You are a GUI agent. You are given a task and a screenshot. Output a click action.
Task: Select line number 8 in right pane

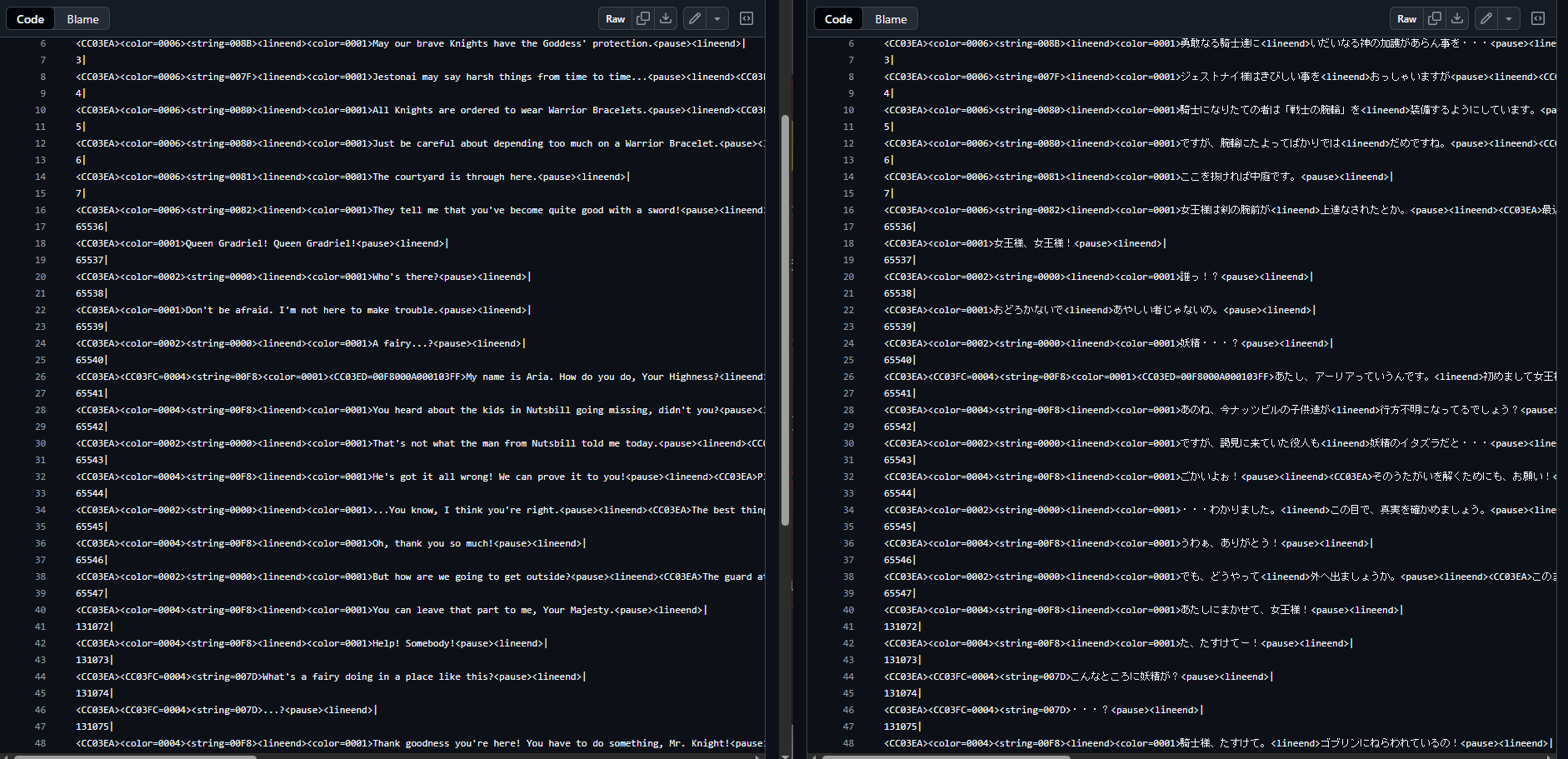(x=851, y=77)
